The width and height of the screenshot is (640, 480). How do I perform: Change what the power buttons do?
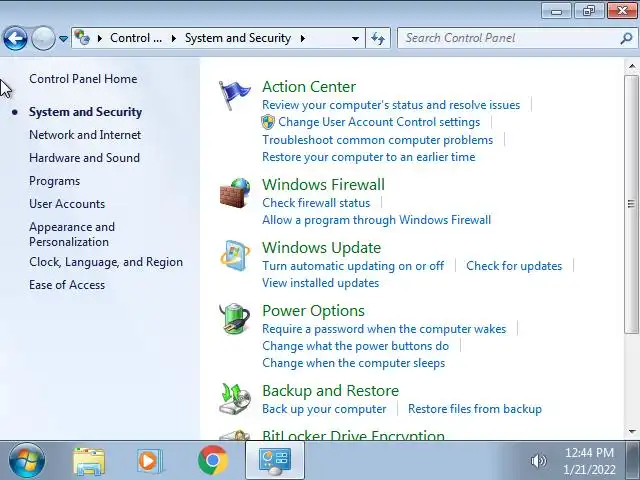(356, 346)
